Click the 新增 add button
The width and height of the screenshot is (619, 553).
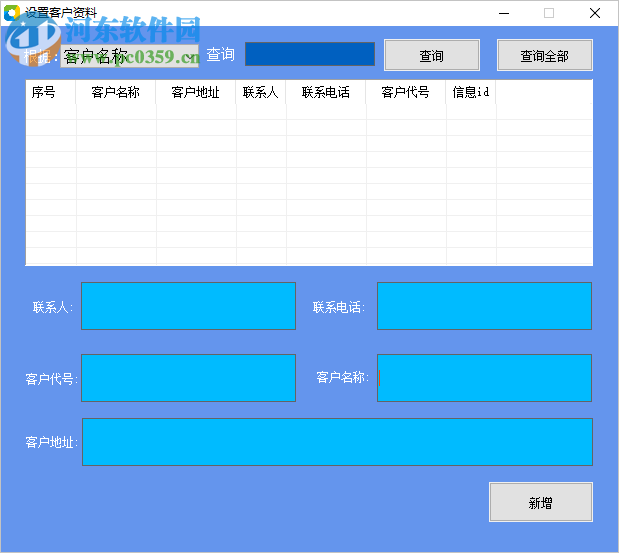[x=541, y=502]
